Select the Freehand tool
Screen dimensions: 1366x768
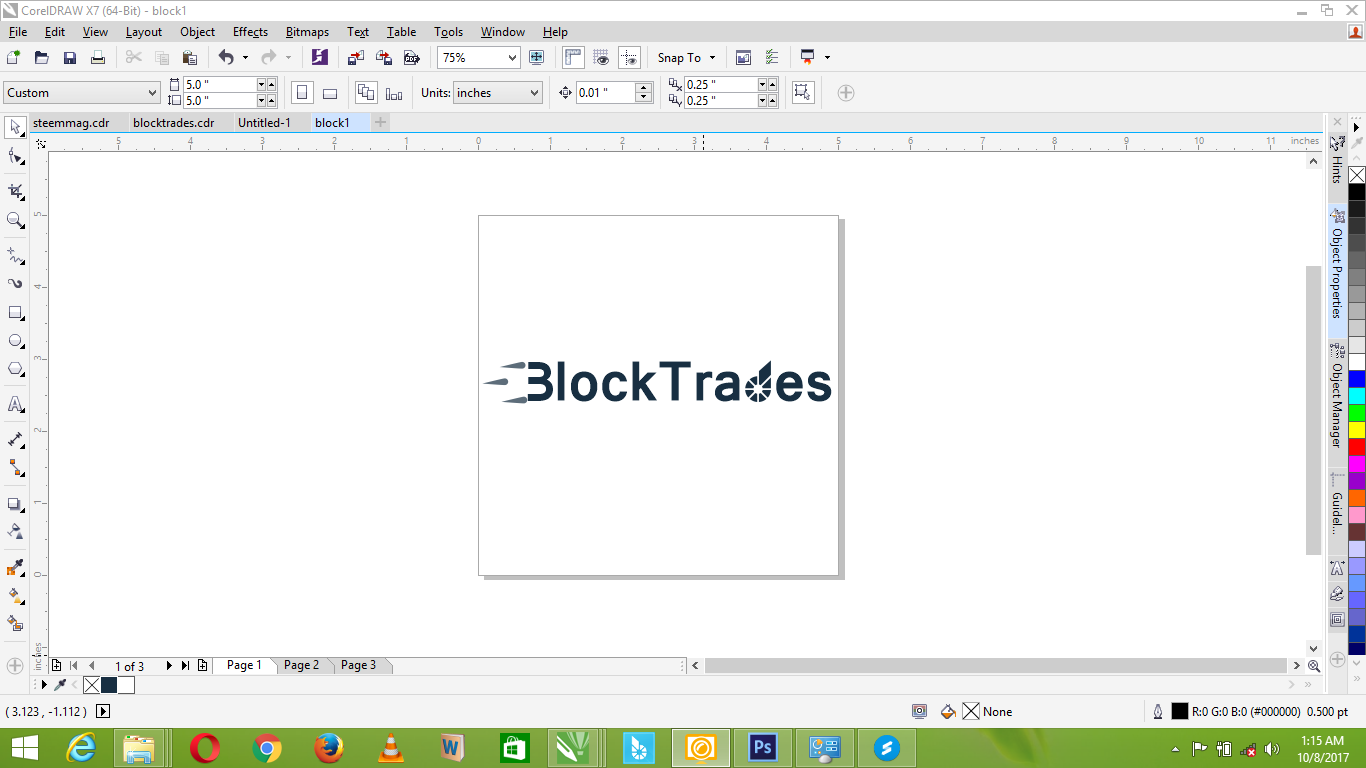[15, 255]
